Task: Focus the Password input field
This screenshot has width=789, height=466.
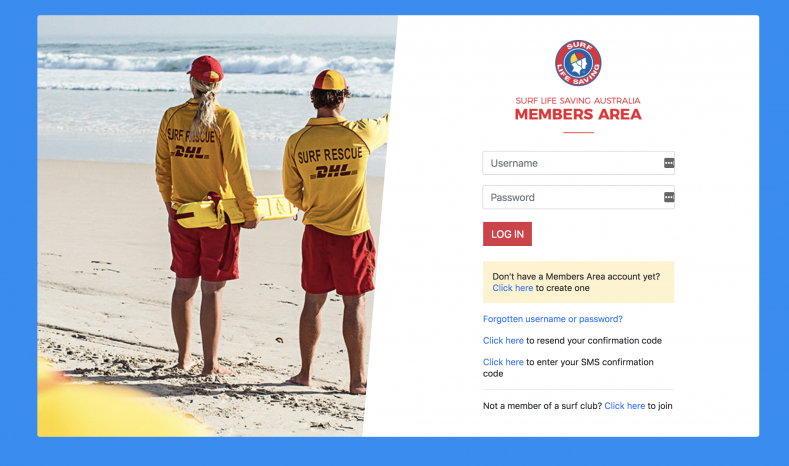Action: tap(578, 197)
